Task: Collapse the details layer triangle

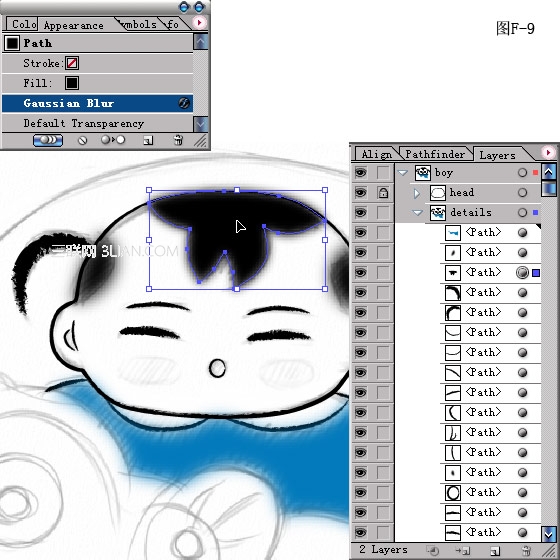Action: [x=418, y=213]
